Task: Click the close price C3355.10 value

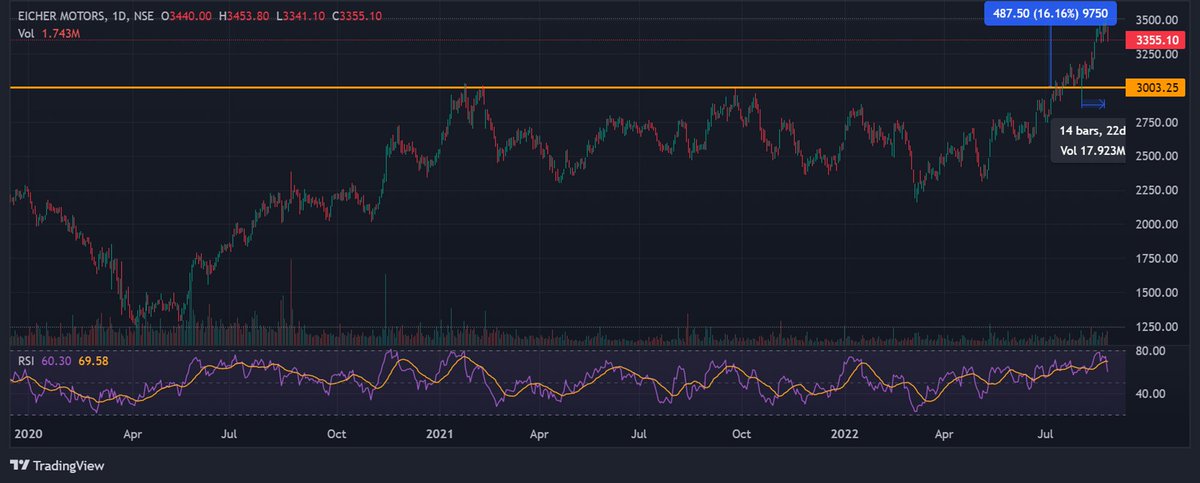Action: [x=356, y=17]
